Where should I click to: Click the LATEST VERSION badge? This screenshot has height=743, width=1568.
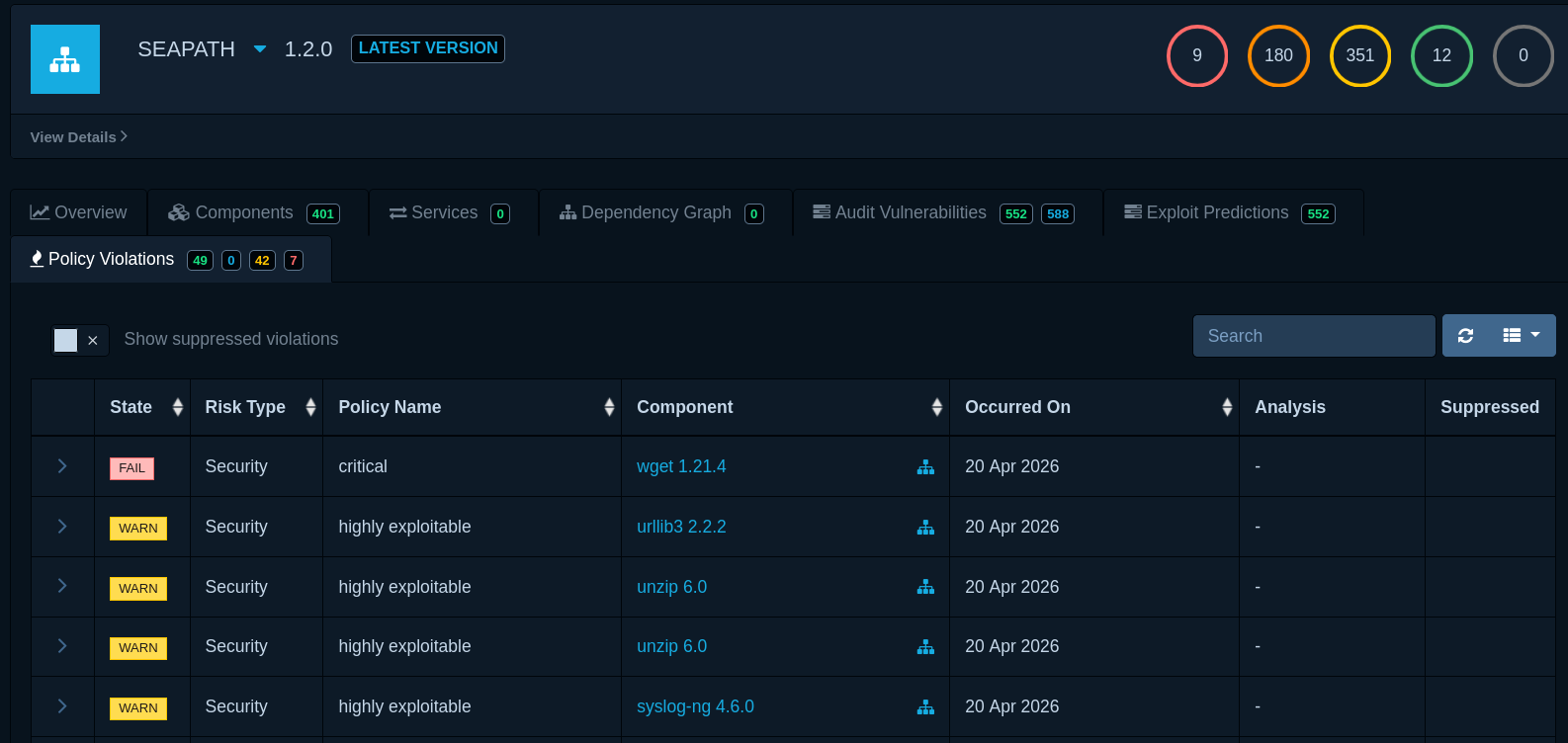pyautogui.click(x=428, y=48)
